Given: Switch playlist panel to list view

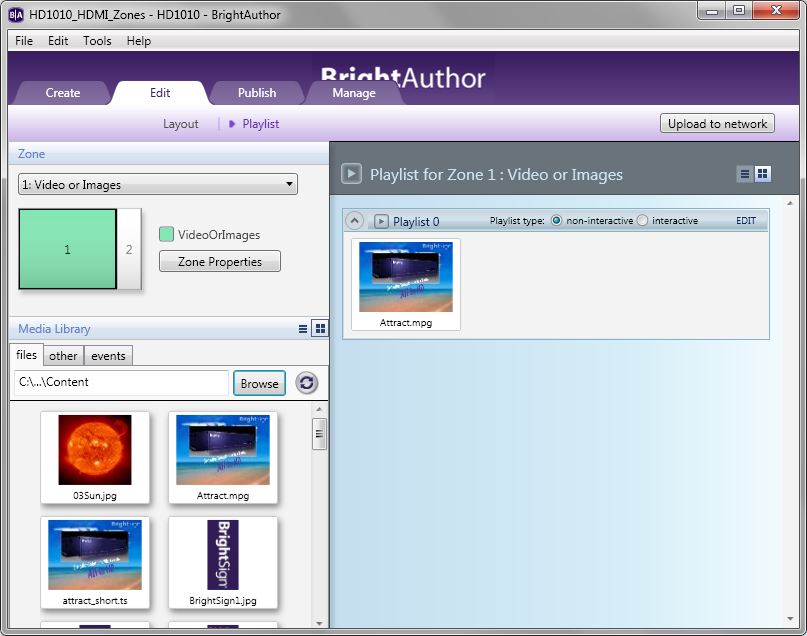Looking at the screenshot, I should (x=744, y=174).
